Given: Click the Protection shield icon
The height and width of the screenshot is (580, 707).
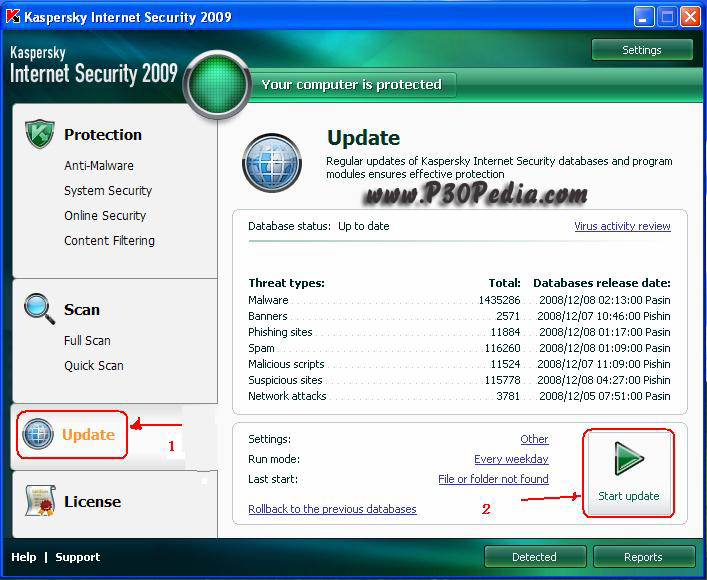Looking at the screenshot, I should (x=40, y=134).
